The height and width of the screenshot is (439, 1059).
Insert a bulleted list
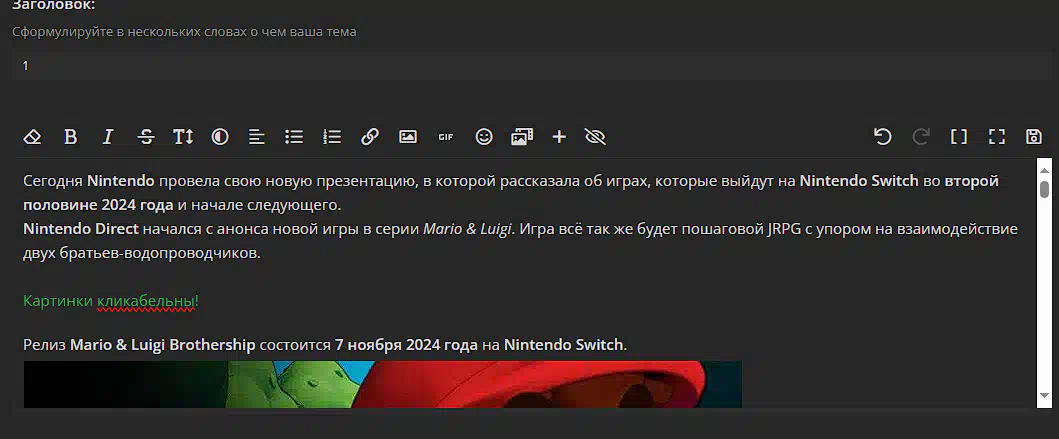pyautogui.click(x=294, y=137)
